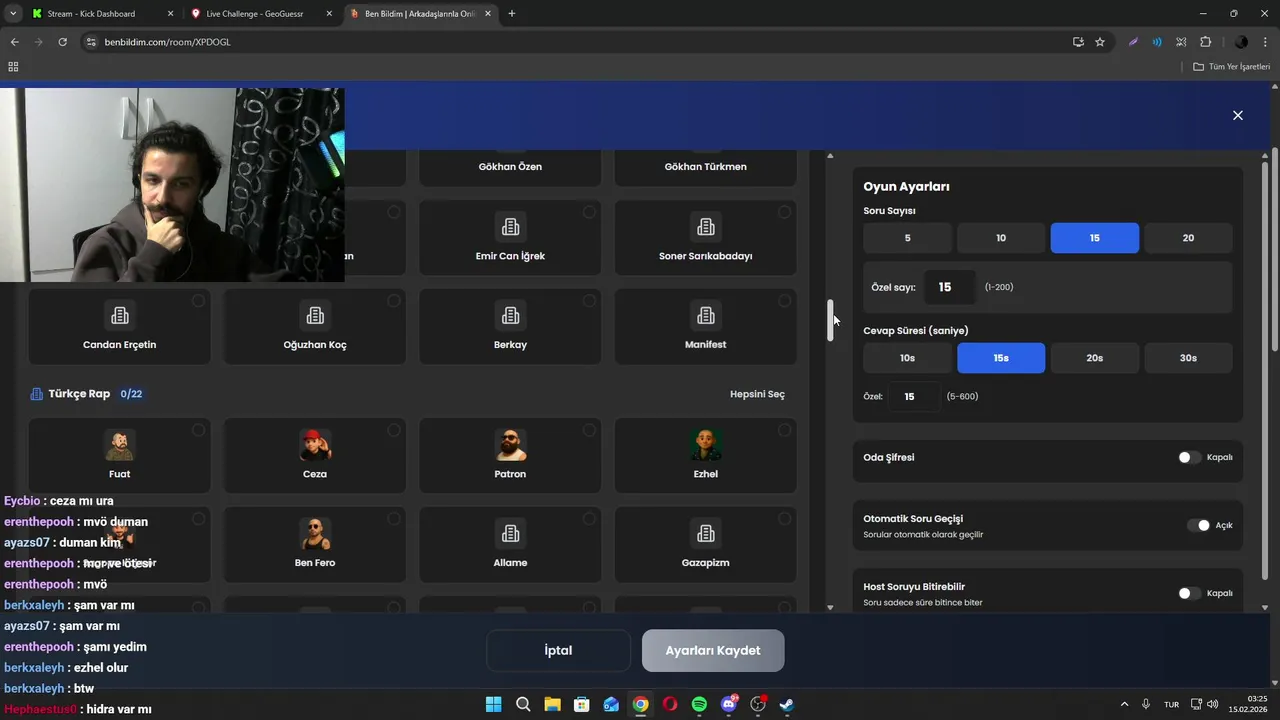Turn off the Otomatik Soru Geçişi switch
Viewport: 1280px width, 720px height.
coord(1198,525)
